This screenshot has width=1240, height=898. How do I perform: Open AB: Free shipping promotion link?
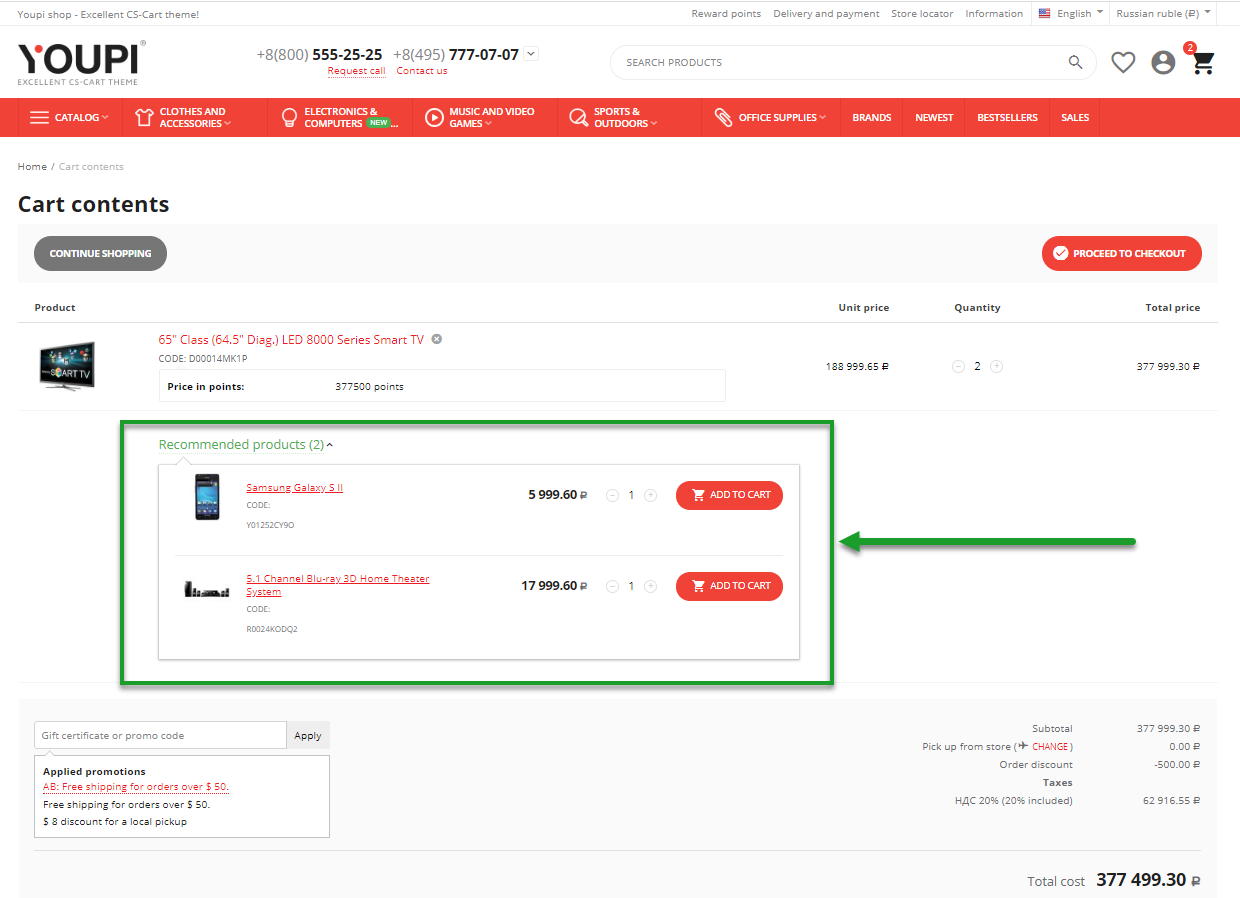click(x=136, y=787)
